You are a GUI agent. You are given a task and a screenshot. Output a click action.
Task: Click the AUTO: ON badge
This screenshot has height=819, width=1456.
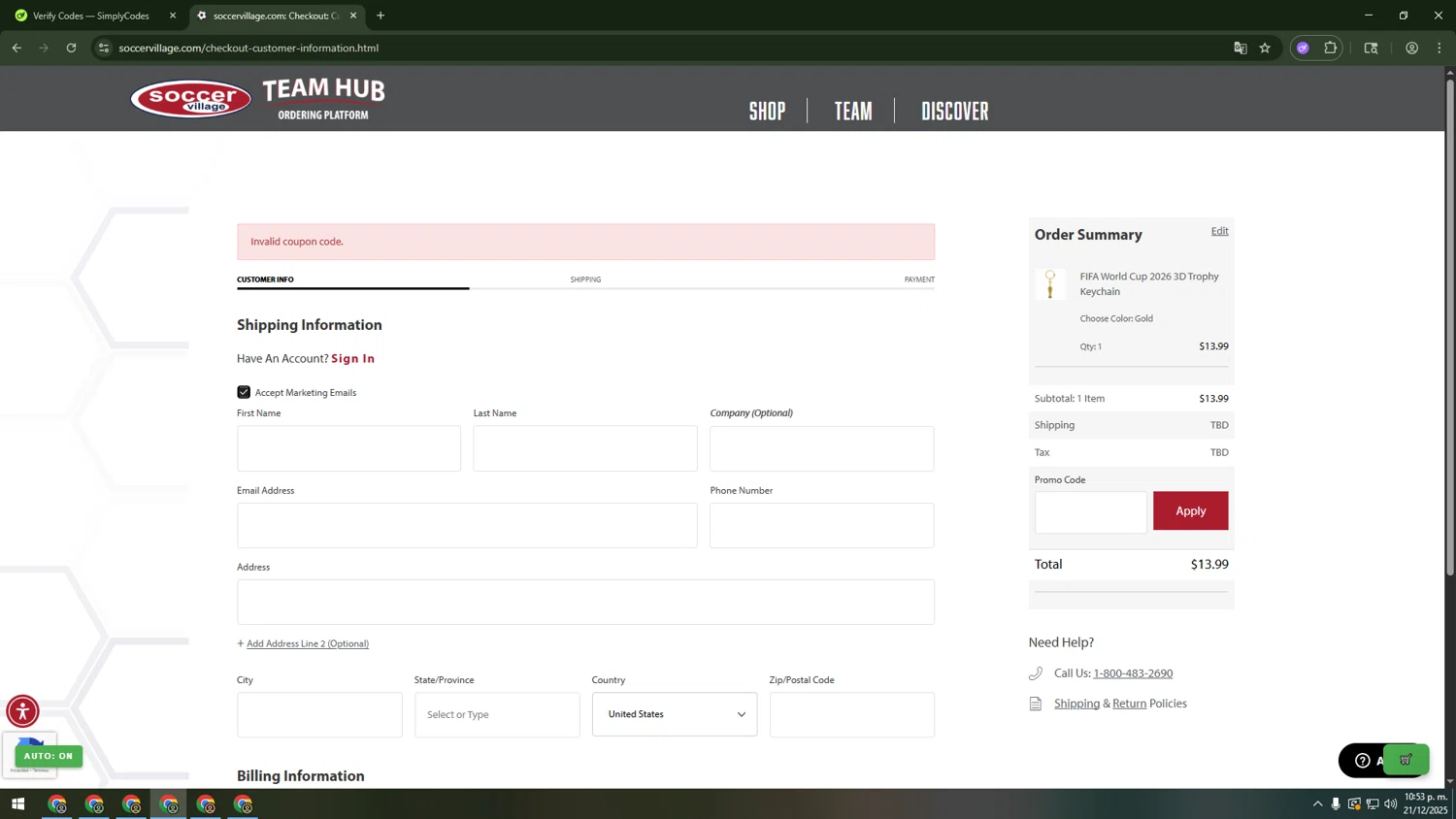click(x=49, y=756)
